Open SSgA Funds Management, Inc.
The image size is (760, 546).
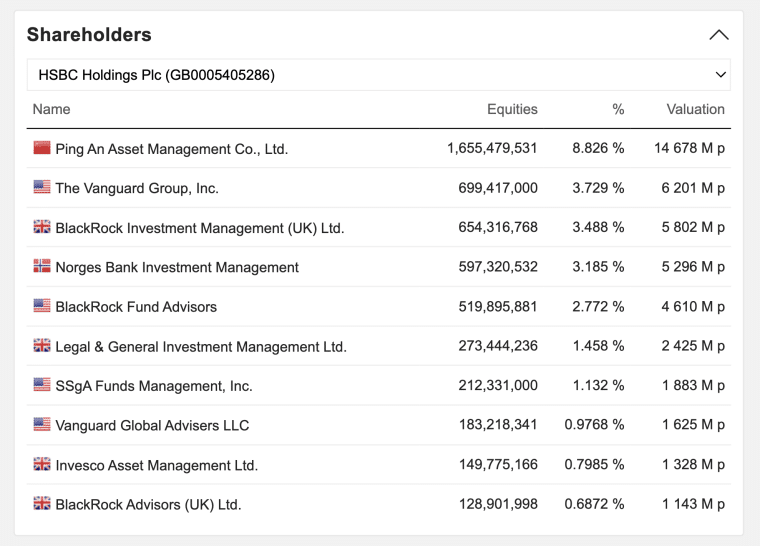click(154, 386)
